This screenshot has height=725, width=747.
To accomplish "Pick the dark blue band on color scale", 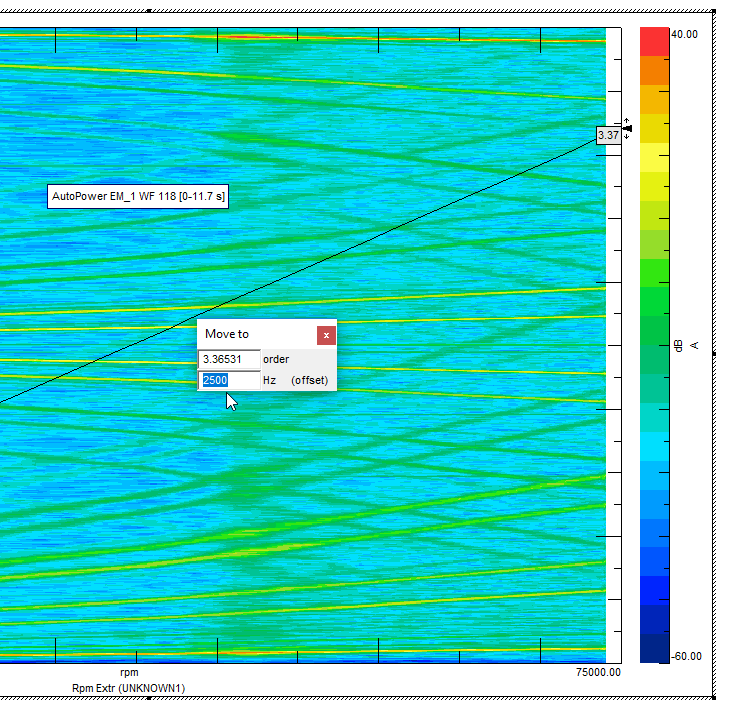I will [x=655, y=648].
